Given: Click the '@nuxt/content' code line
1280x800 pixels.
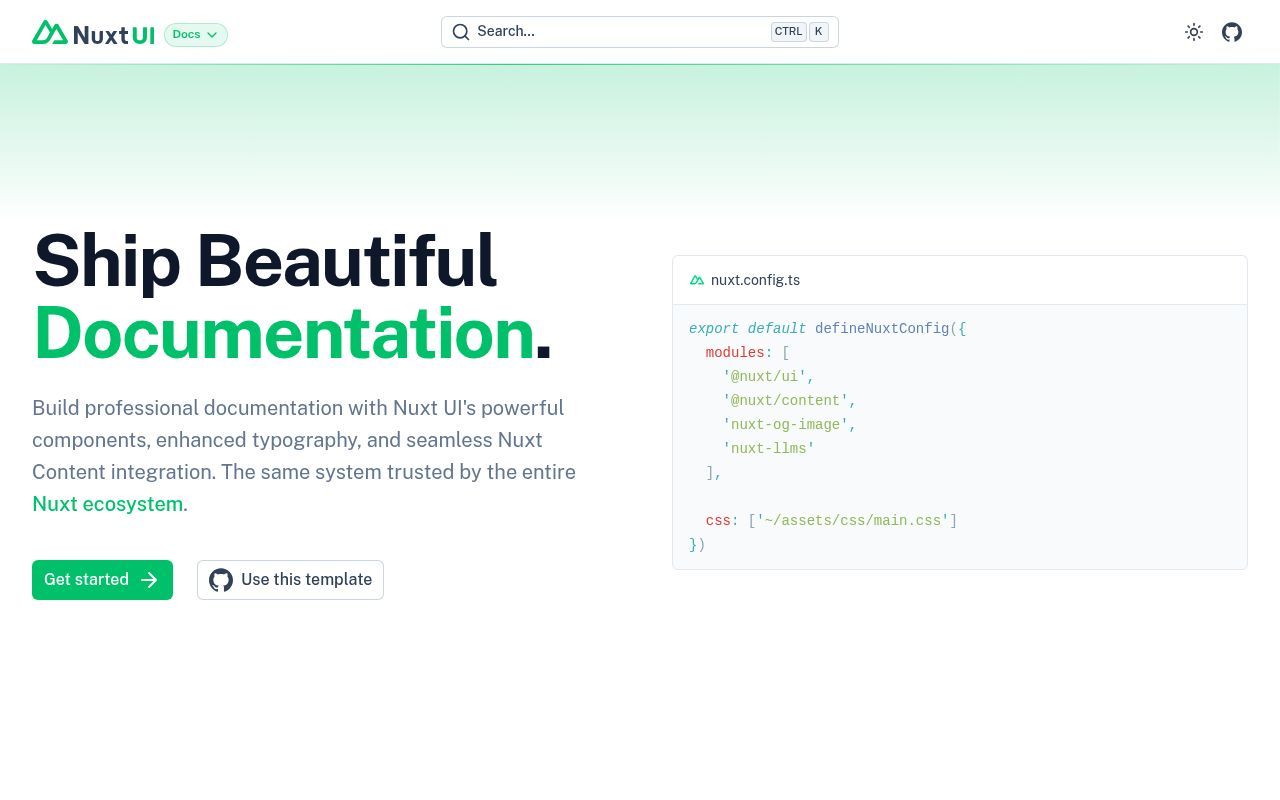Looking at the screenshot, I should (789, 401).
